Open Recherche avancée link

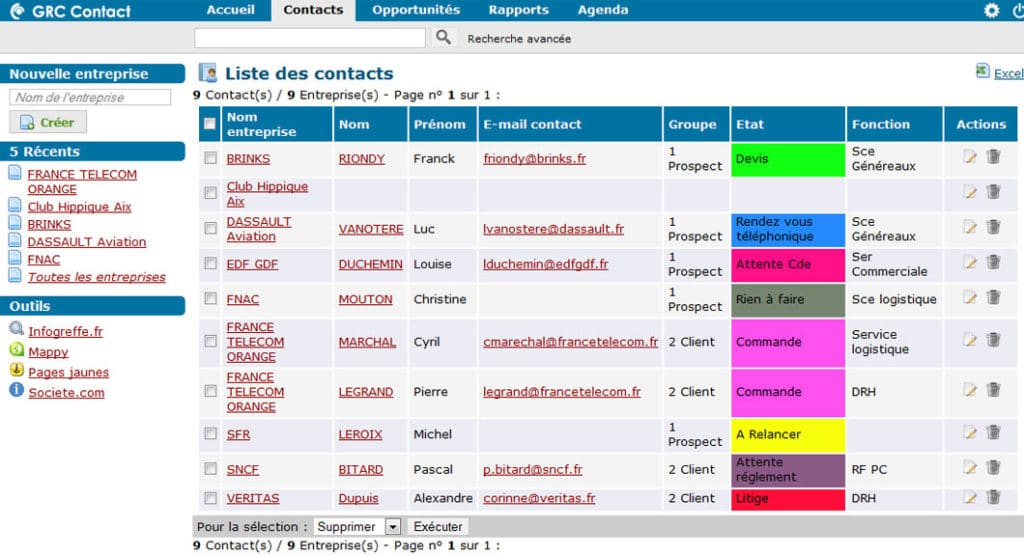coord(519,39)
